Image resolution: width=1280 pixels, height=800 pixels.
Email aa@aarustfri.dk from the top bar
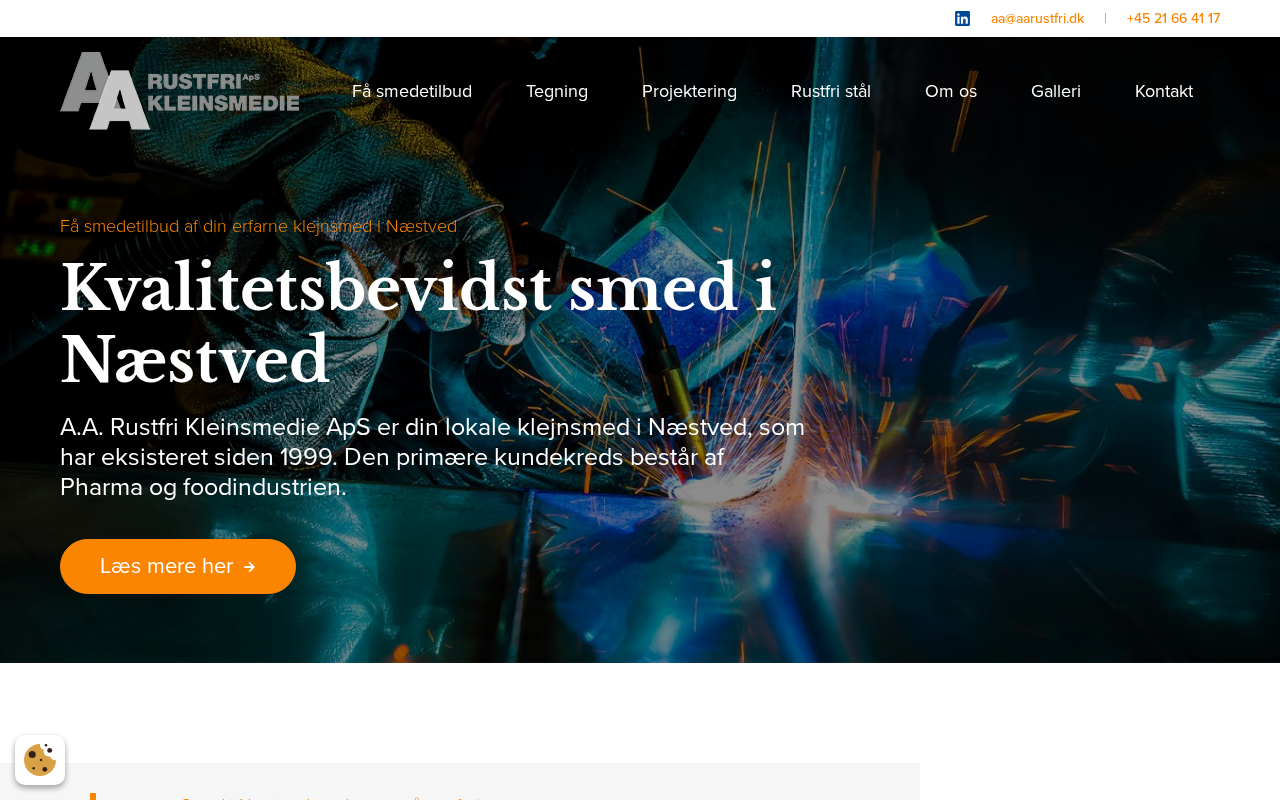1037,18
